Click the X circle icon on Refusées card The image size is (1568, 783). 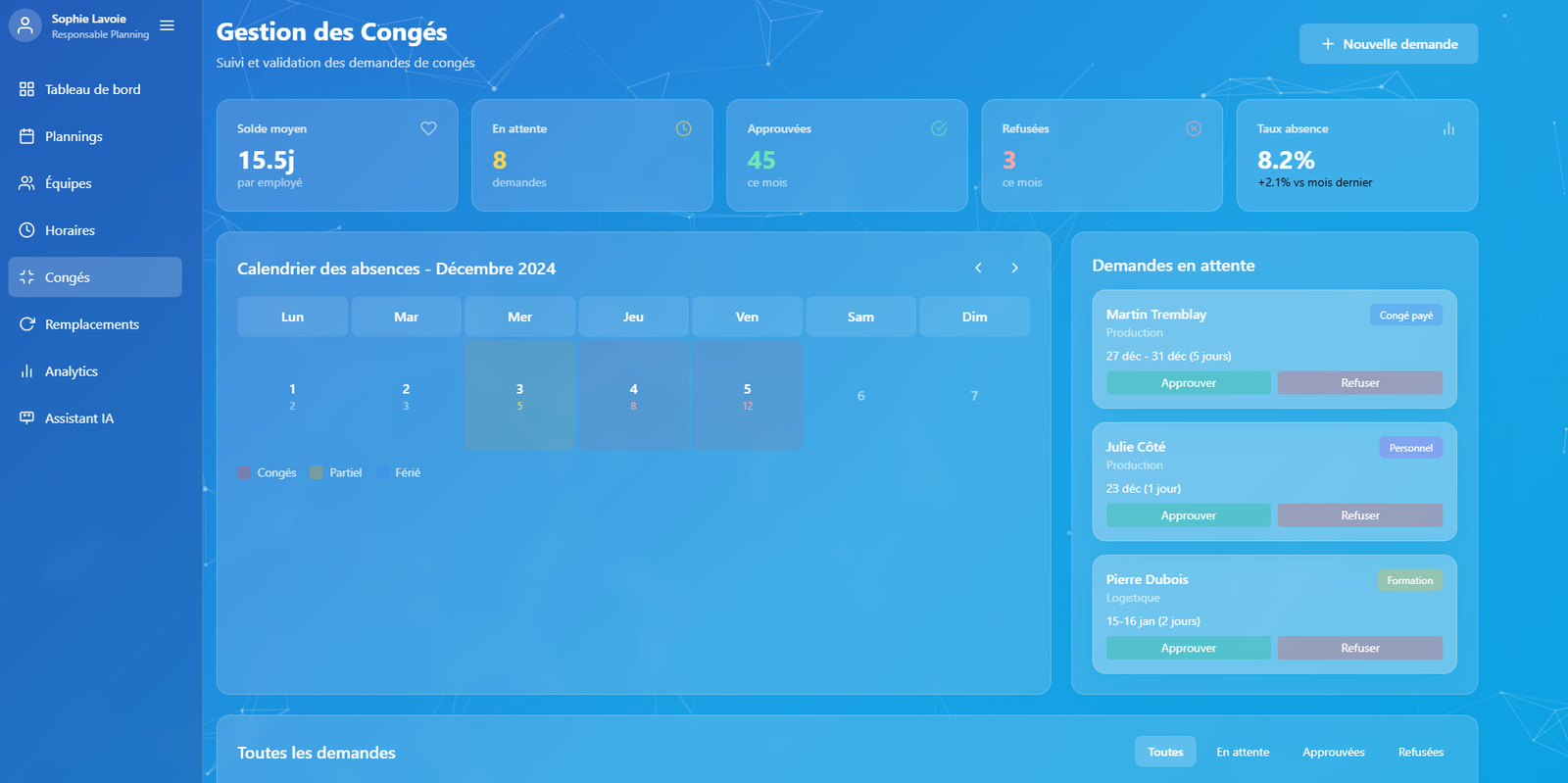pos(1193,128)
